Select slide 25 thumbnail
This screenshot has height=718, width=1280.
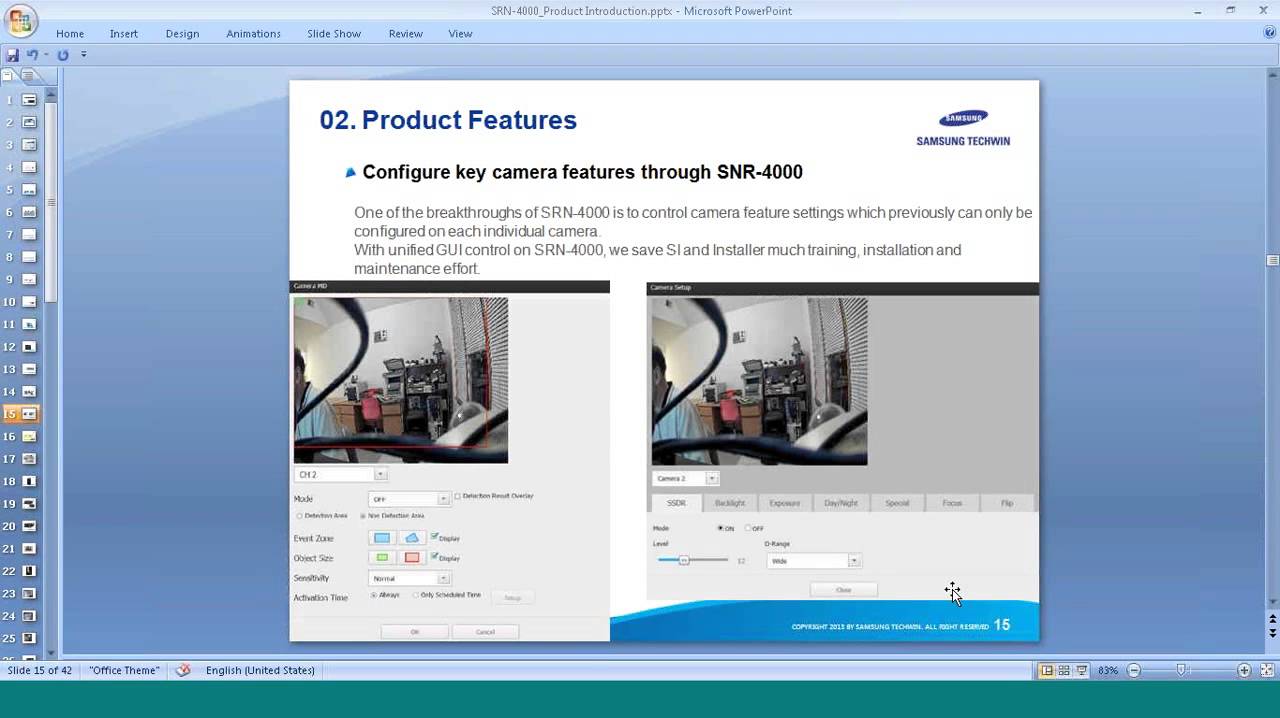coord(29,638)
